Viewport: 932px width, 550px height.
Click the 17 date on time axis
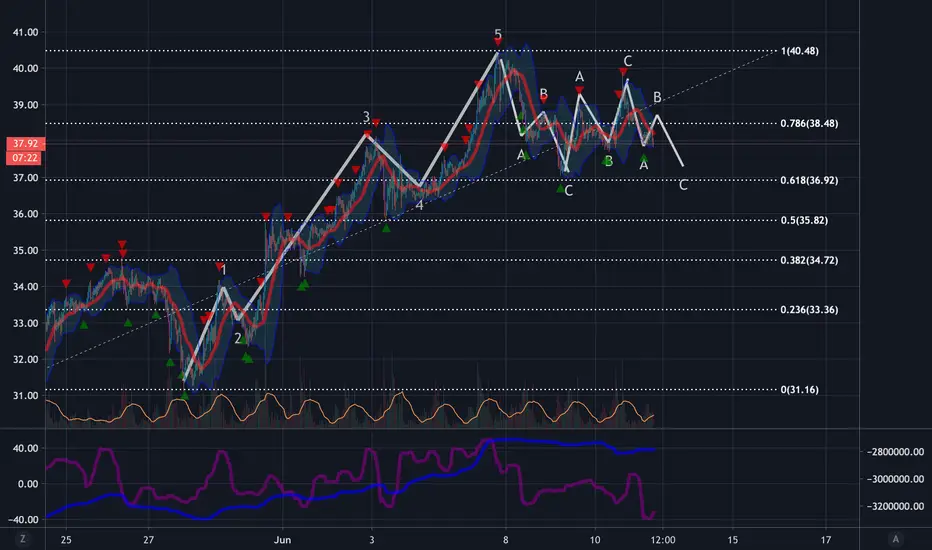826,540
